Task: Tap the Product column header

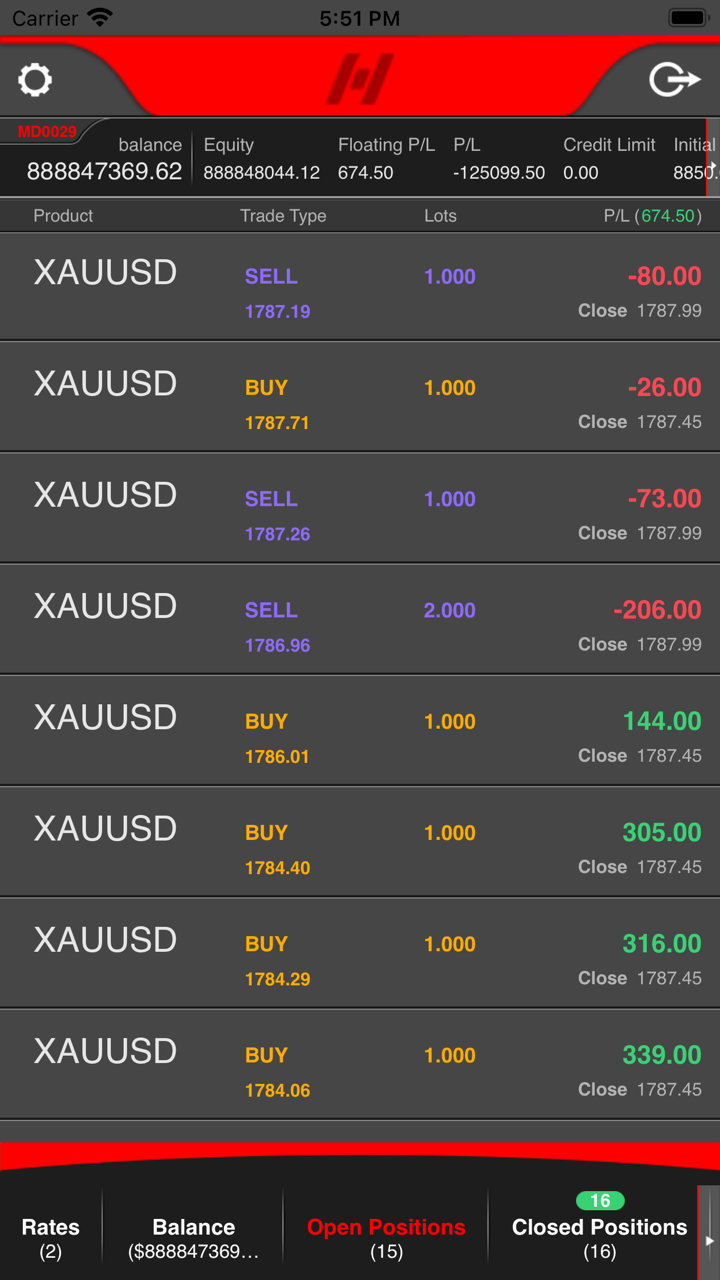Action: (63, 216)
